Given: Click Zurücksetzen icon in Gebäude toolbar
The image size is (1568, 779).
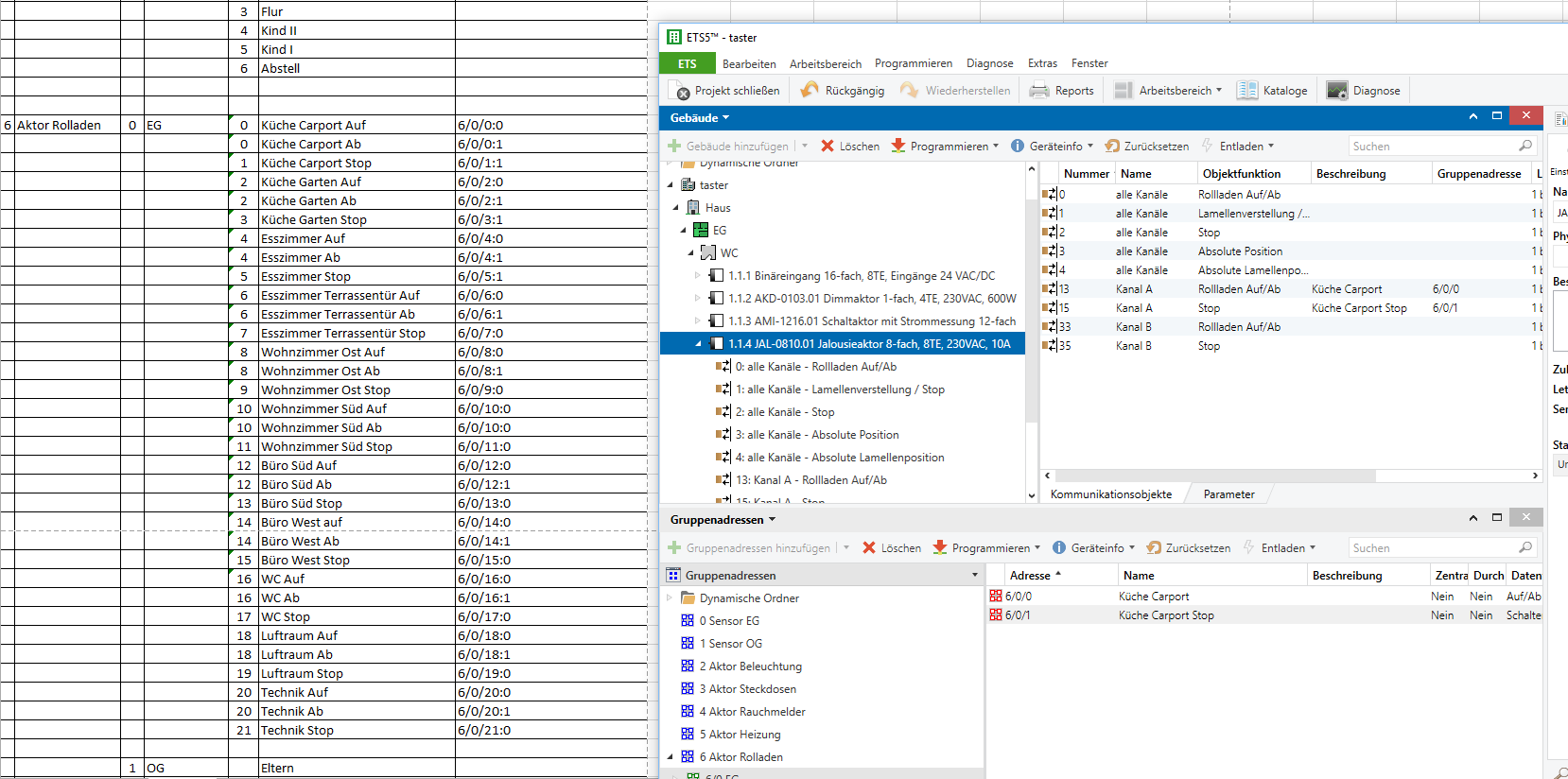Looking at the screenshot, I should click(x=1112, y=147).
